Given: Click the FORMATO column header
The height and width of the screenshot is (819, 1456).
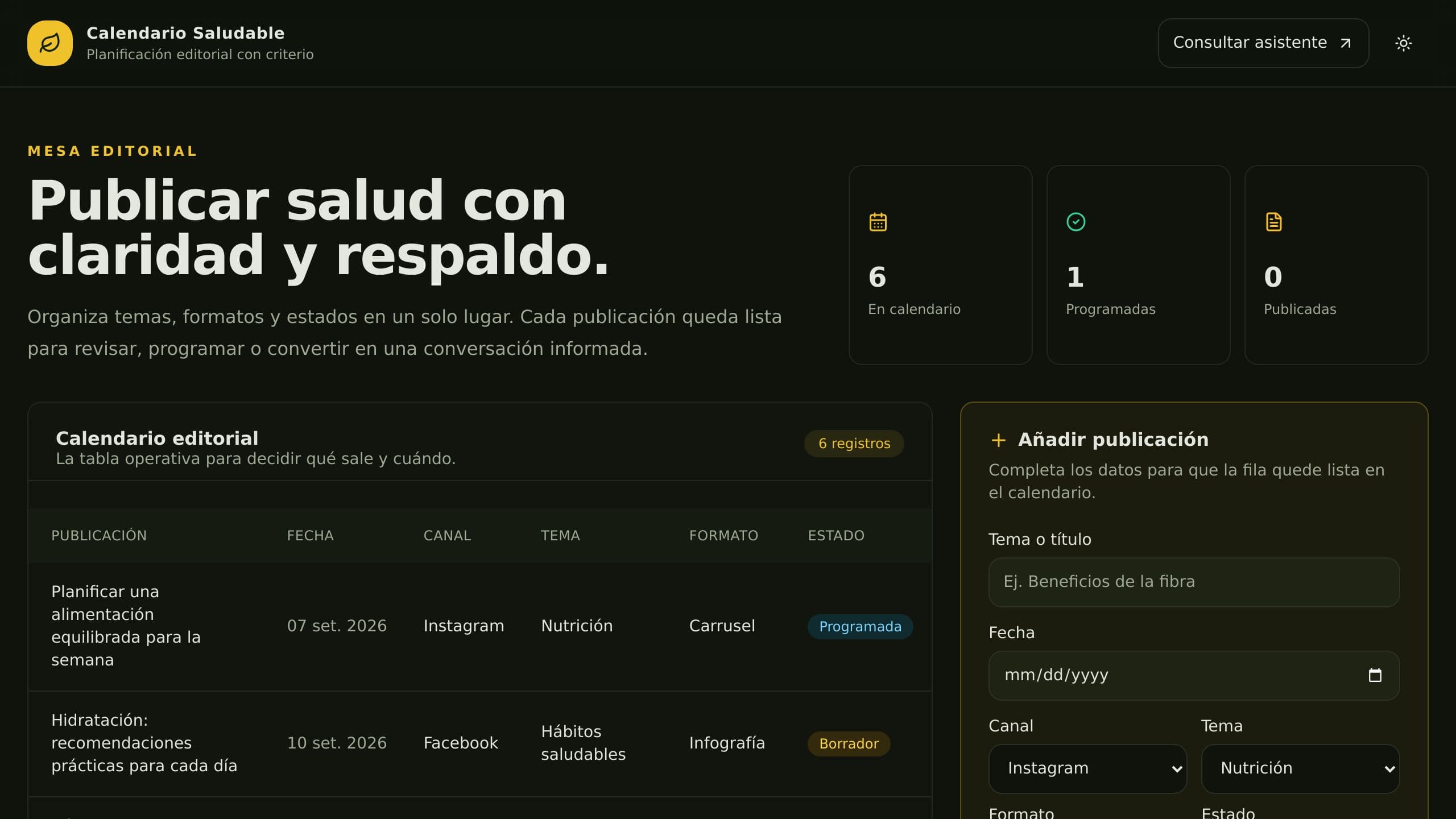Looking at the screenshot, I should point(723,536).
